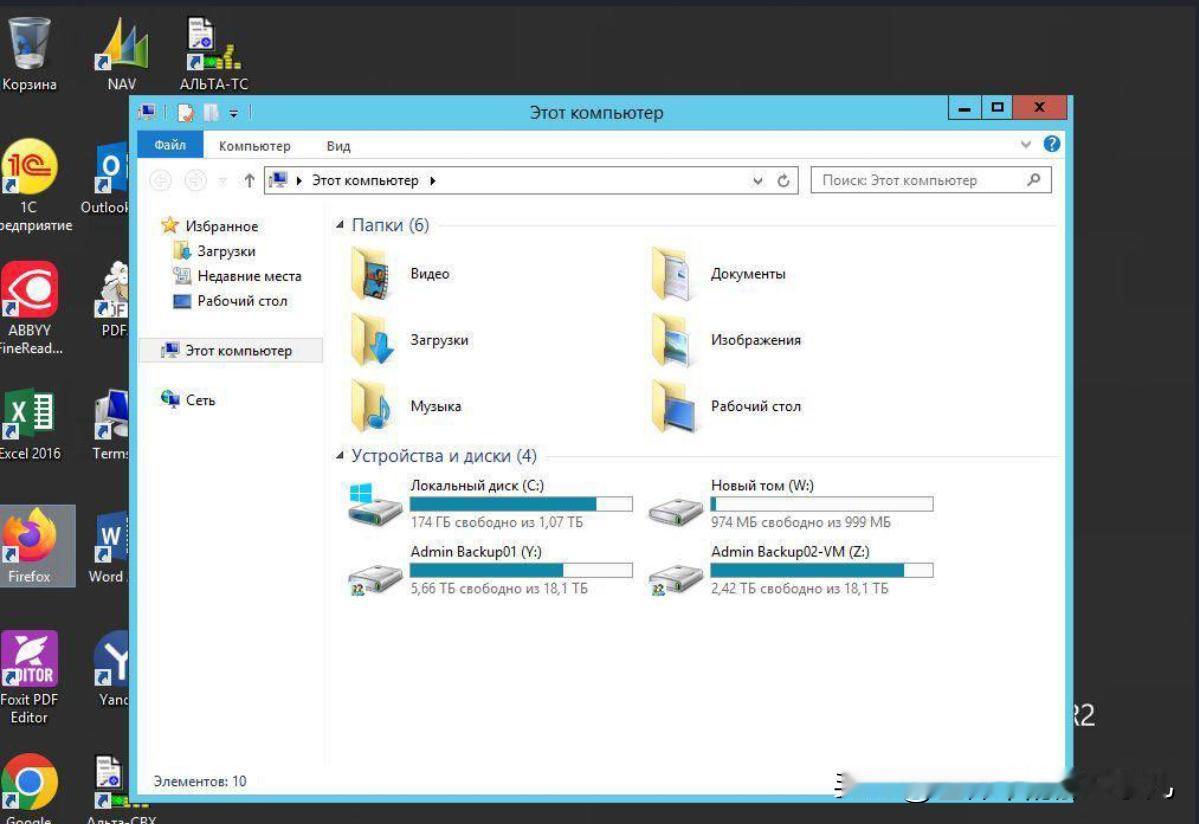Click the system menu icon in the title bar

(148, 112)
